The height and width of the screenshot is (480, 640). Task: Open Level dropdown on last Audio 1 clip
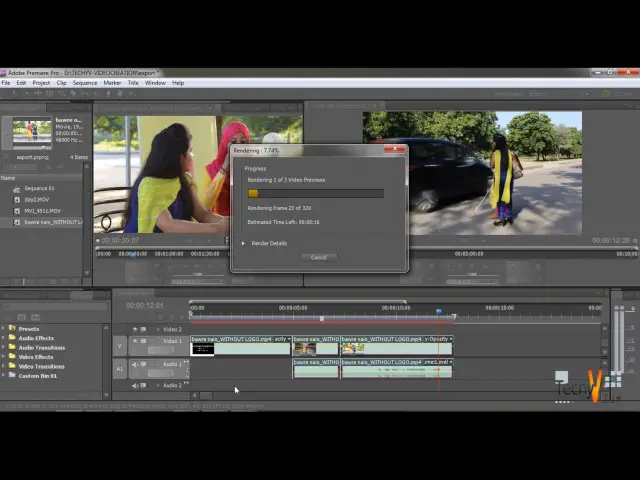click(451, 362)
